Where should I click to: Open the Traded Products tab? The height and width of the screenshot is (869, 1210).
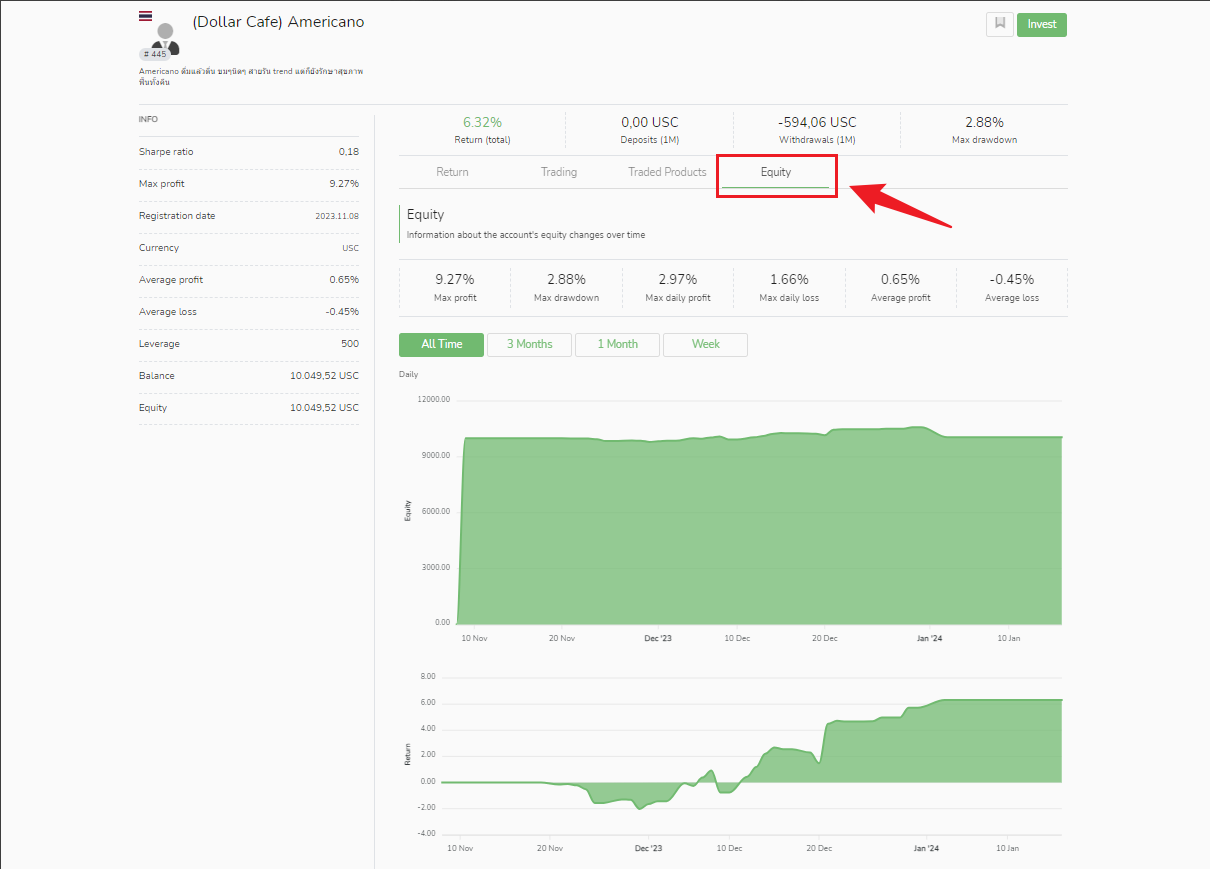pos(667,172)
